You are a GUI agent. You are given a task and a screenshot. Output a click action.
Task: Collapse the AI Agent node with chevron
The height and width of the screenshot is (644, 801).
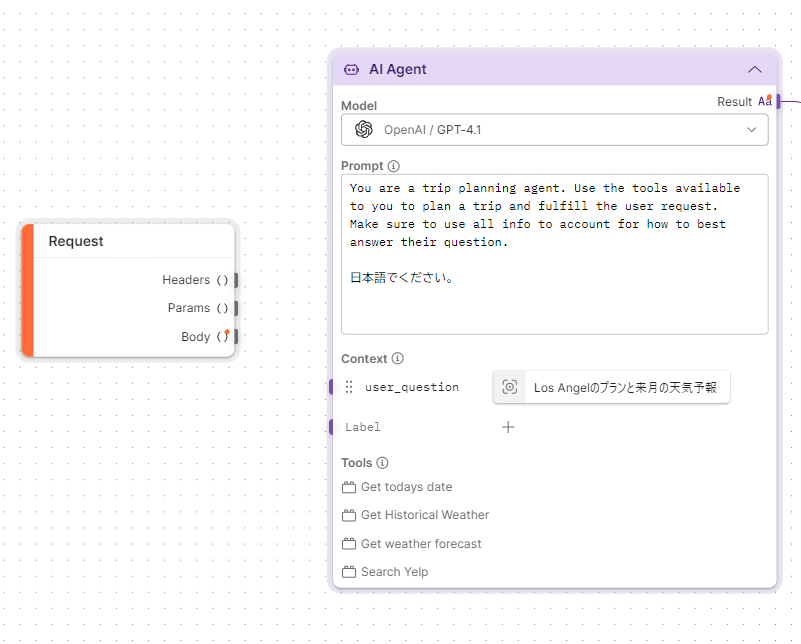click(755, 69)
